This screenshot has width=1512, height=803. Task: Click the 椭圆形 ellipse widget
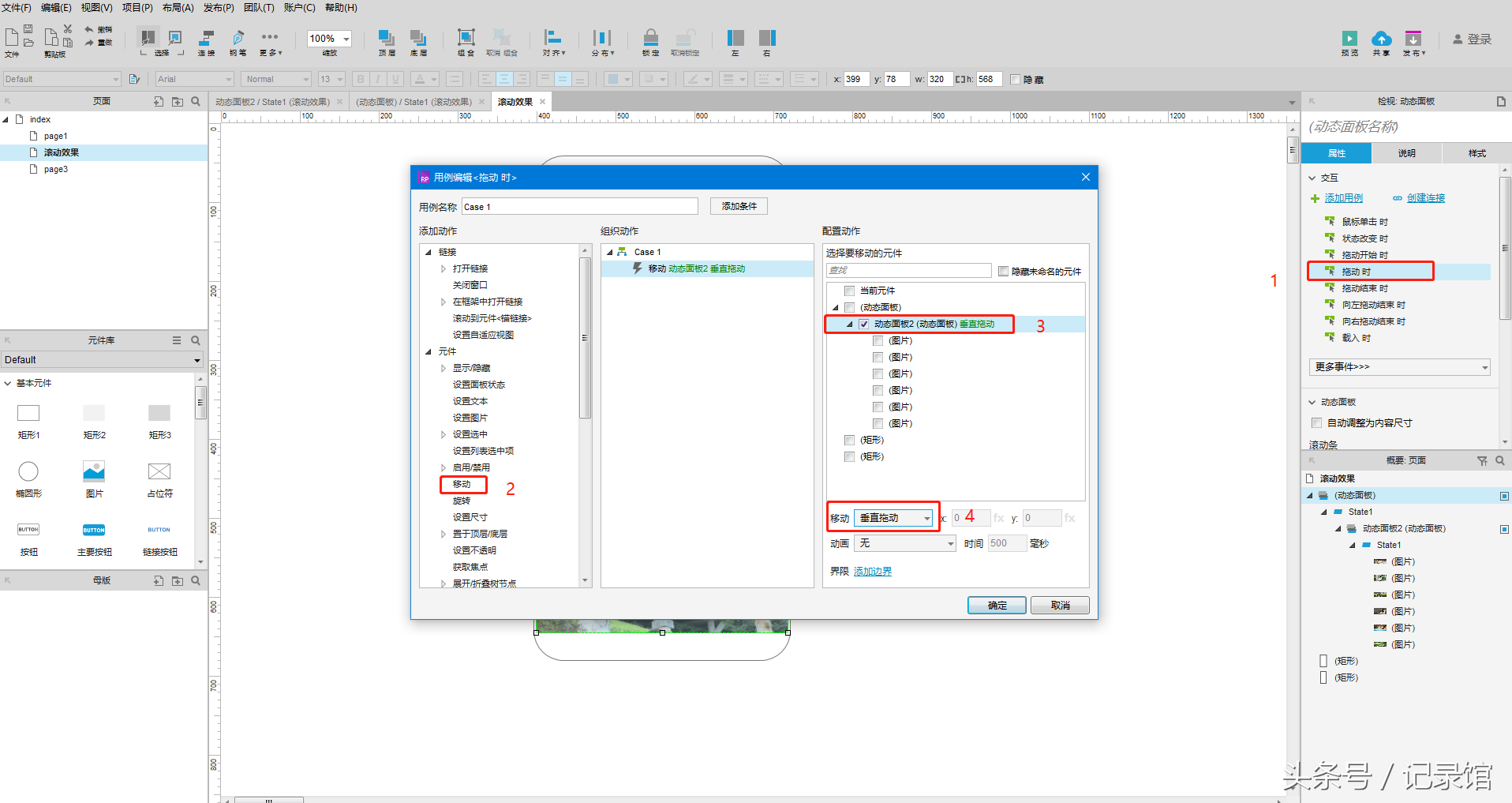(28, 471)
